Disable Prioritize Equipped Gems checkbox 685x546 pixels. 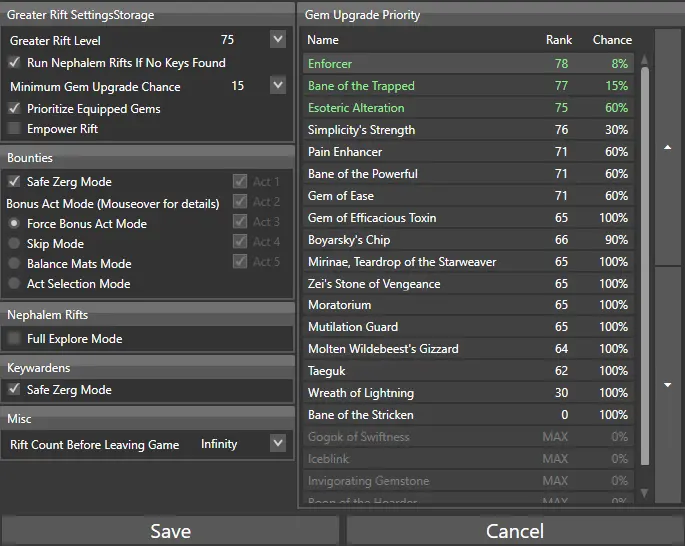(14, 109)
